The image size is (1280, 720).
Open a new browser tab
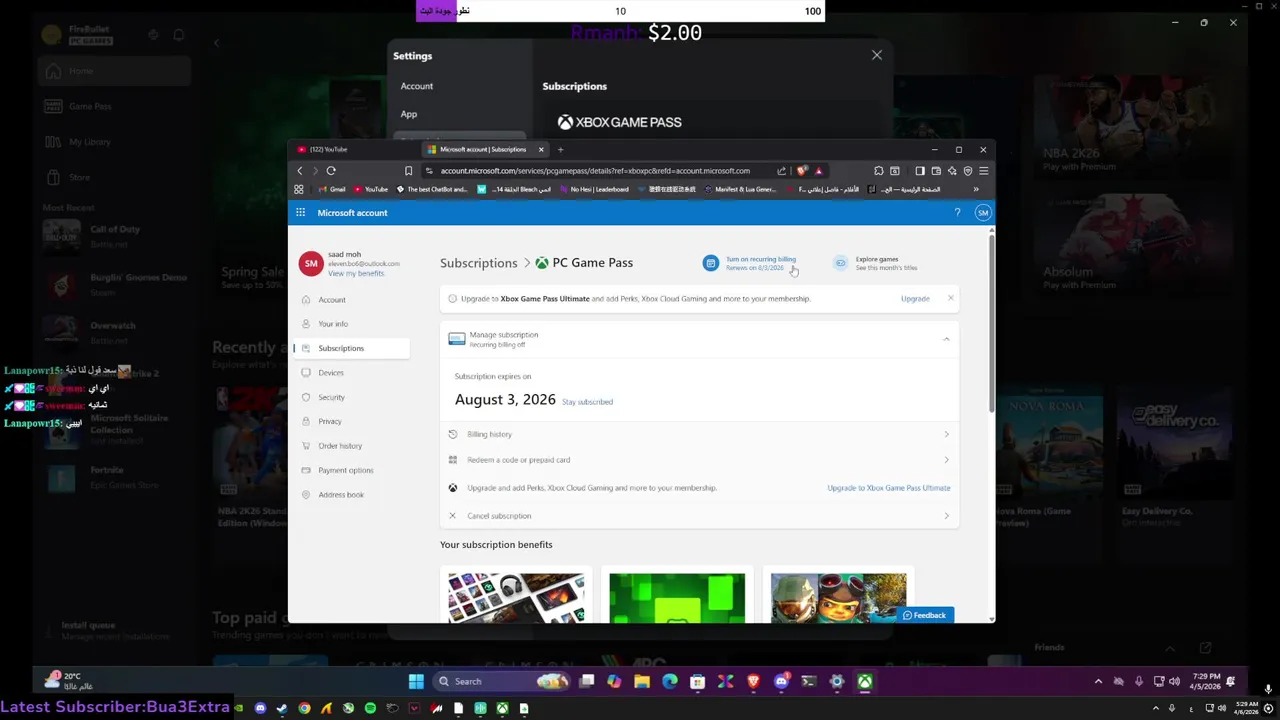click(x=560, y=150)
